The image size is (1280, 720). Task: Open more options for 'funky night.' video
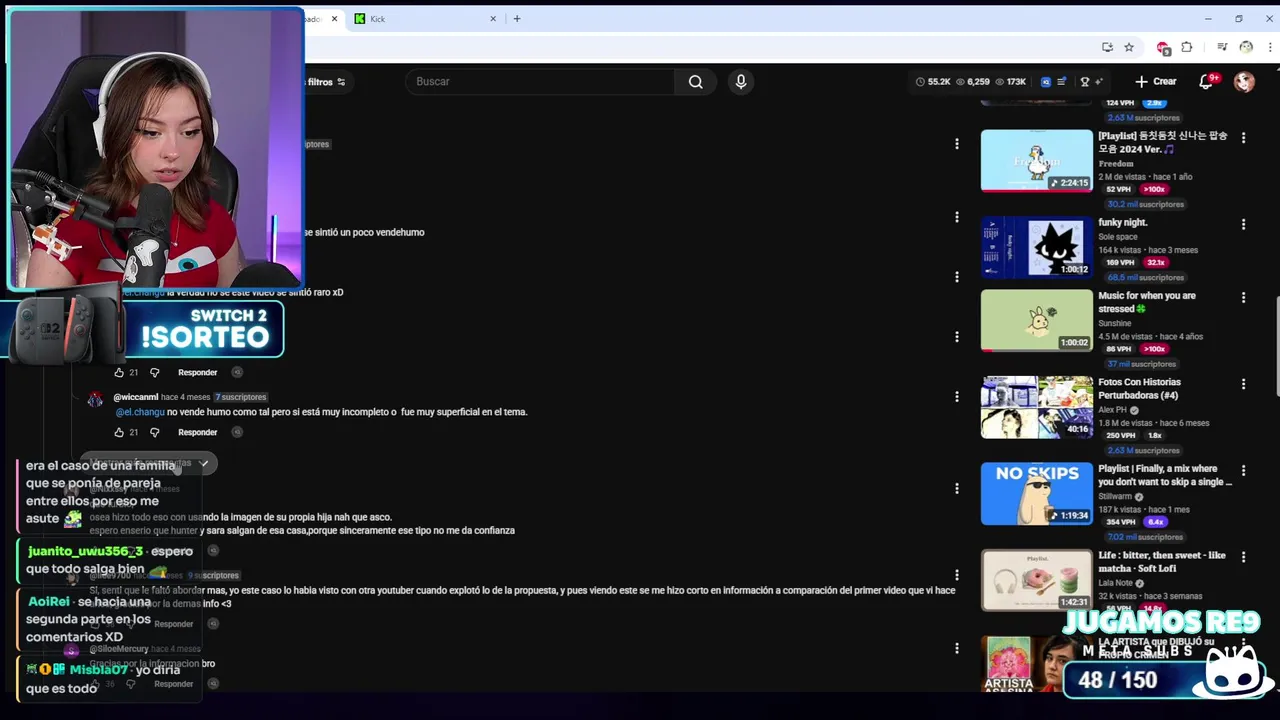click(1244, 224)
